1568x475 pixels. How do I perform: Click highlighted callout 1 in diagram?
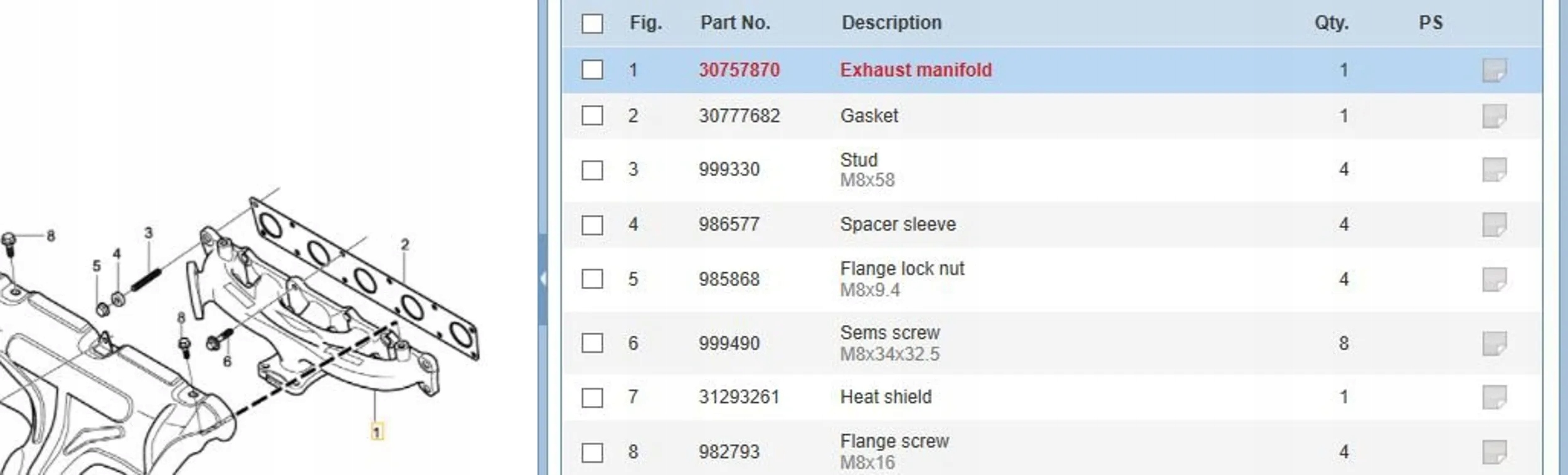coord(377,432)
